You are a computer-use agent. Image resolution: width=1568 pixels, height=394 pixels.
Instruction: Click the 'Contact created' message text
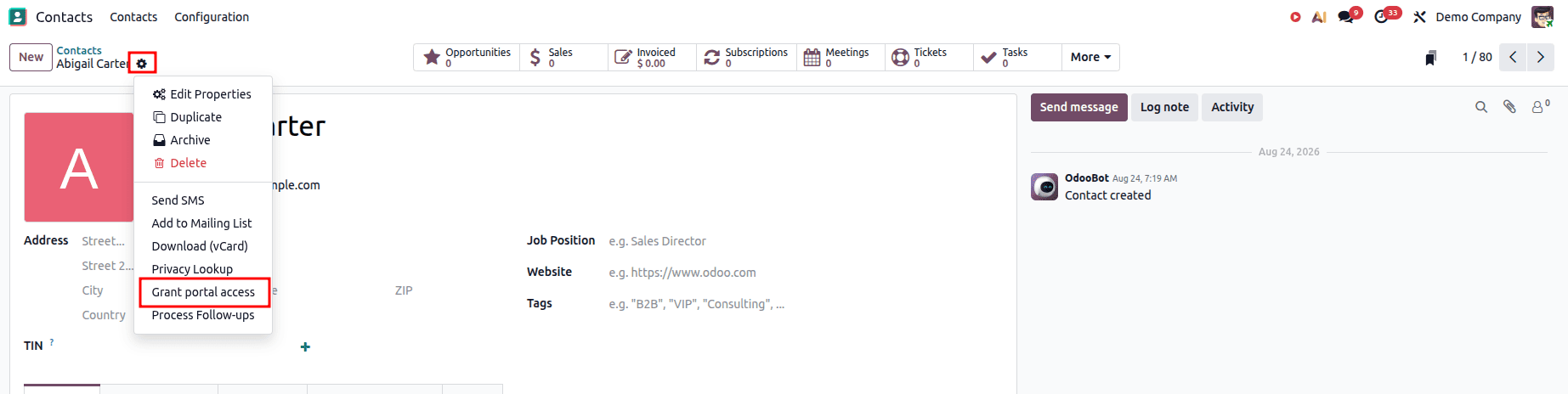(x=1107, y=195)
